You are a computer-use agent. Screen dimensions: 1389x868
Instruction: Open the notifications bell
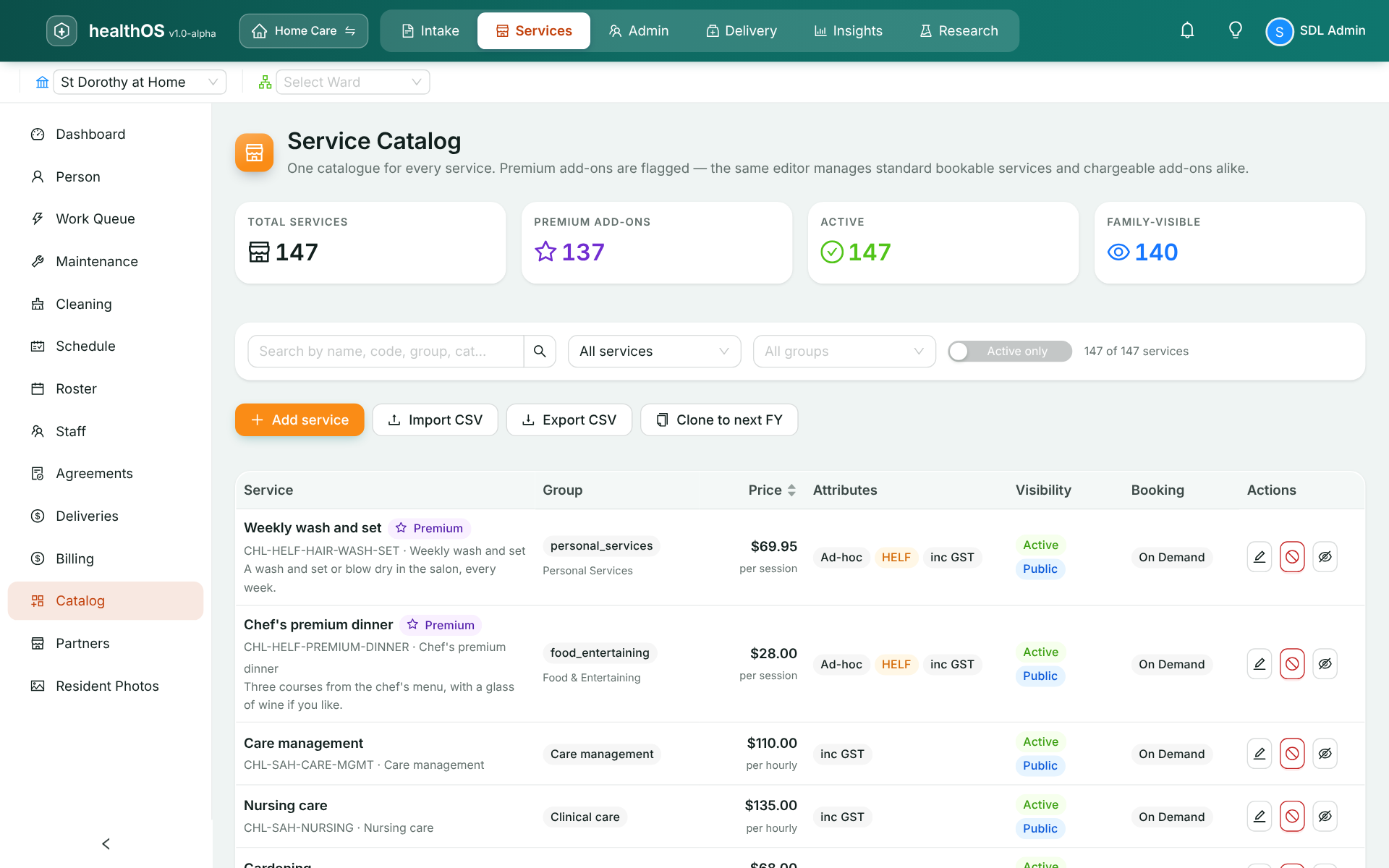(1187, 30)
